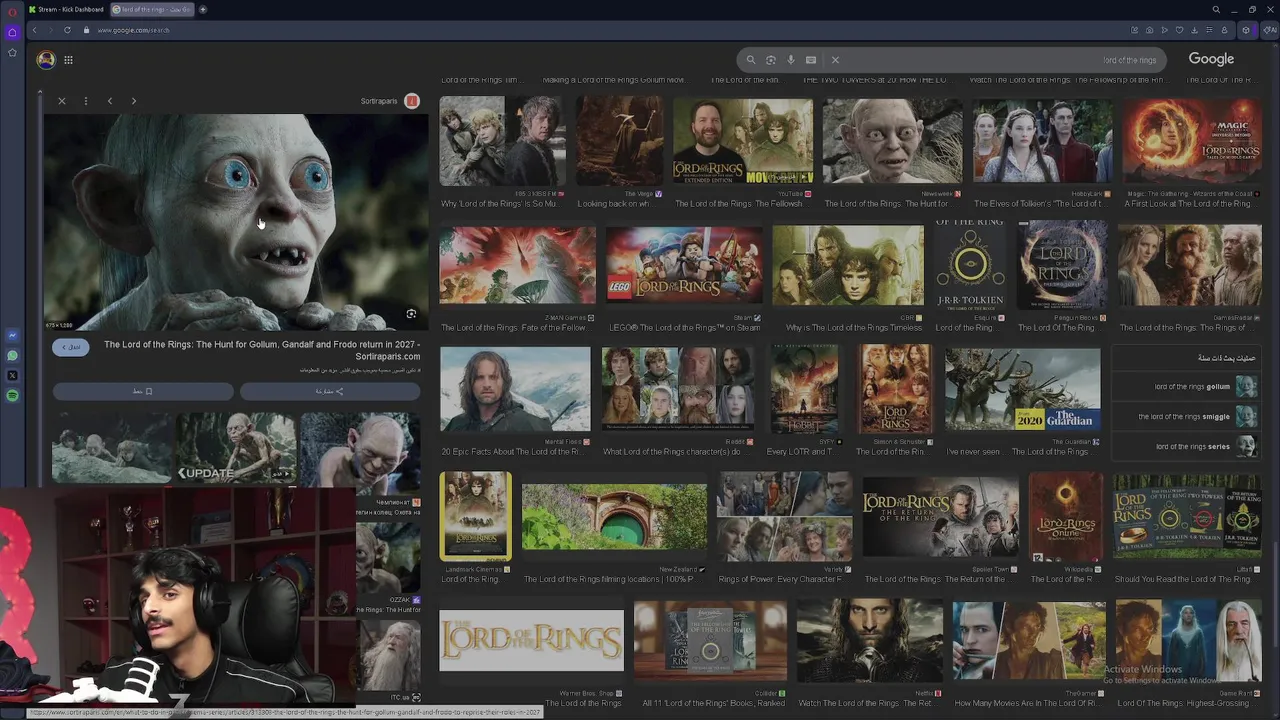Click the search magnifier in Google box
Image resolution: width=1280 pixels, height=720 pixels.
(751, 60)
